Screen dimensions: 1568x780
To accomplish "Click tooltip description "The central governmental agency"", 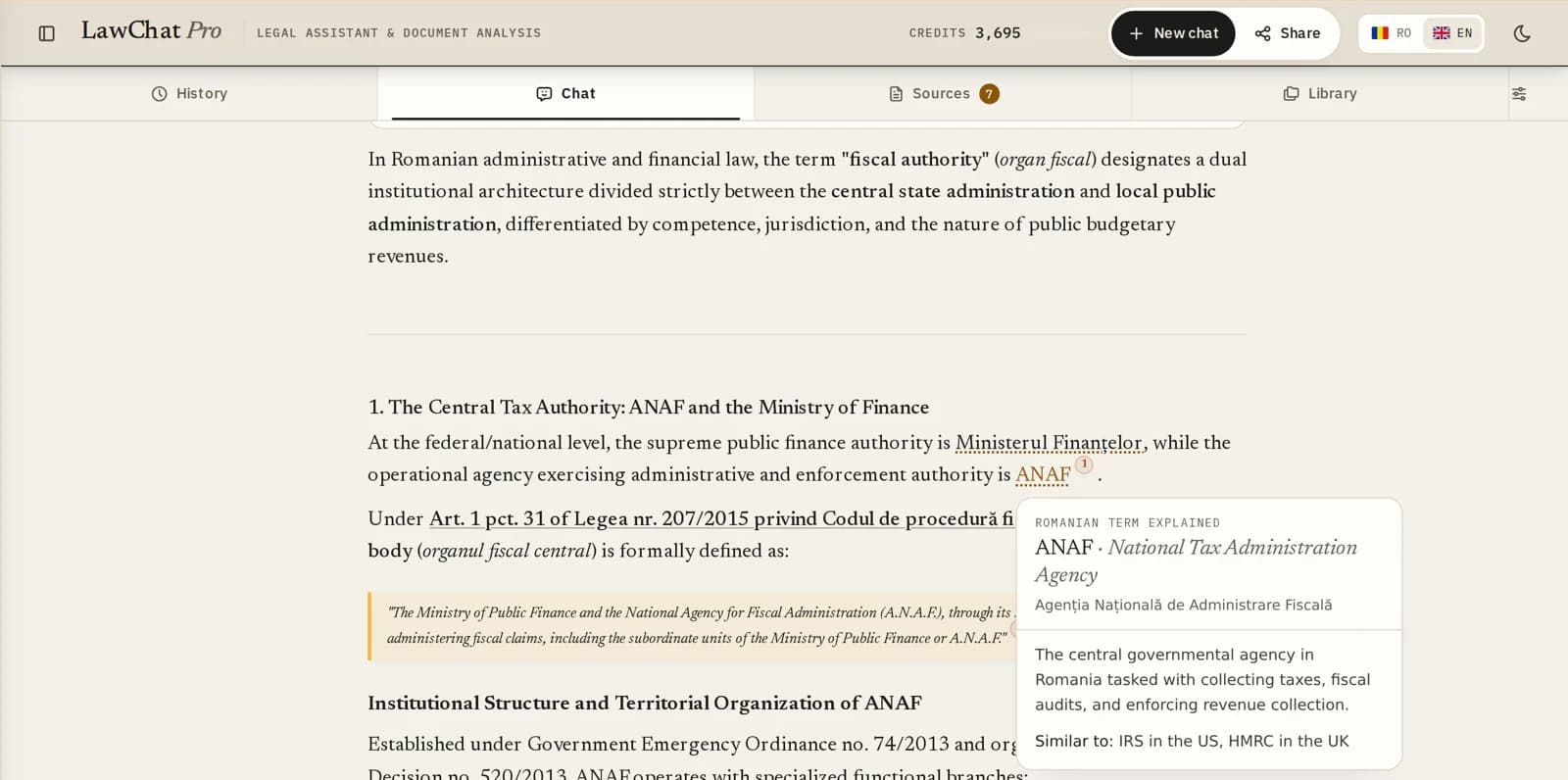I will (1202, 680).
